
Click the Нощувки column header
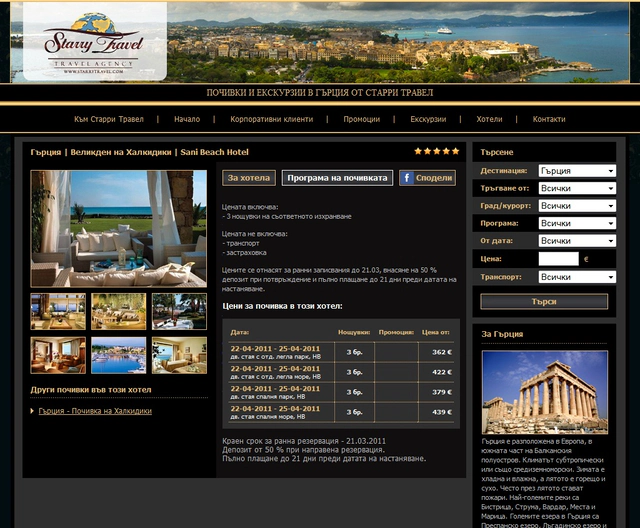tap(354, 332)
